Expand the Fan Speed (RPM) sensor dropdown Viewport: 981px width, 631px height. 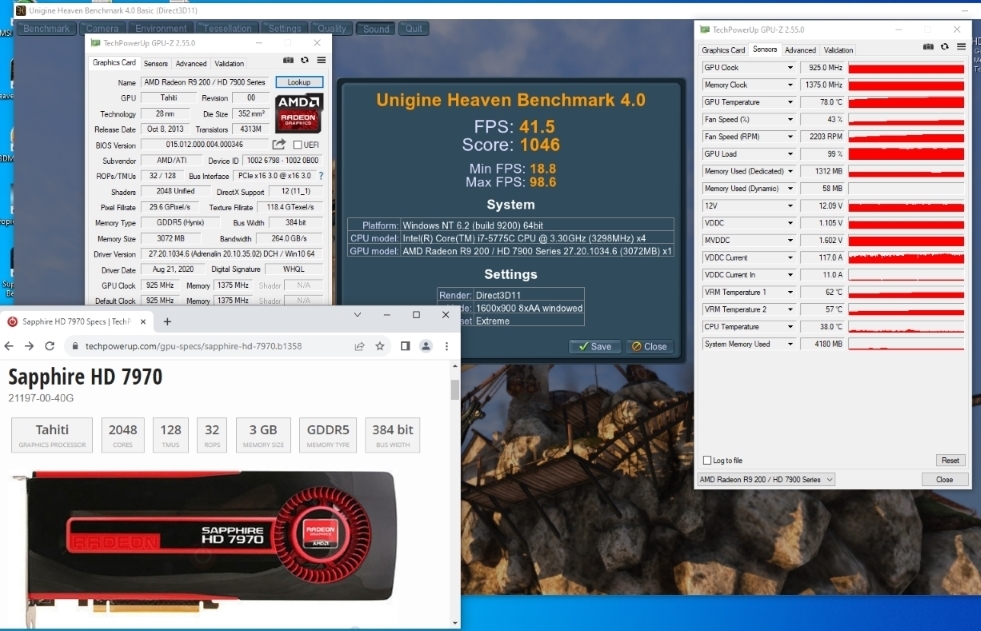pyautogui.click(x=790, y=136)
